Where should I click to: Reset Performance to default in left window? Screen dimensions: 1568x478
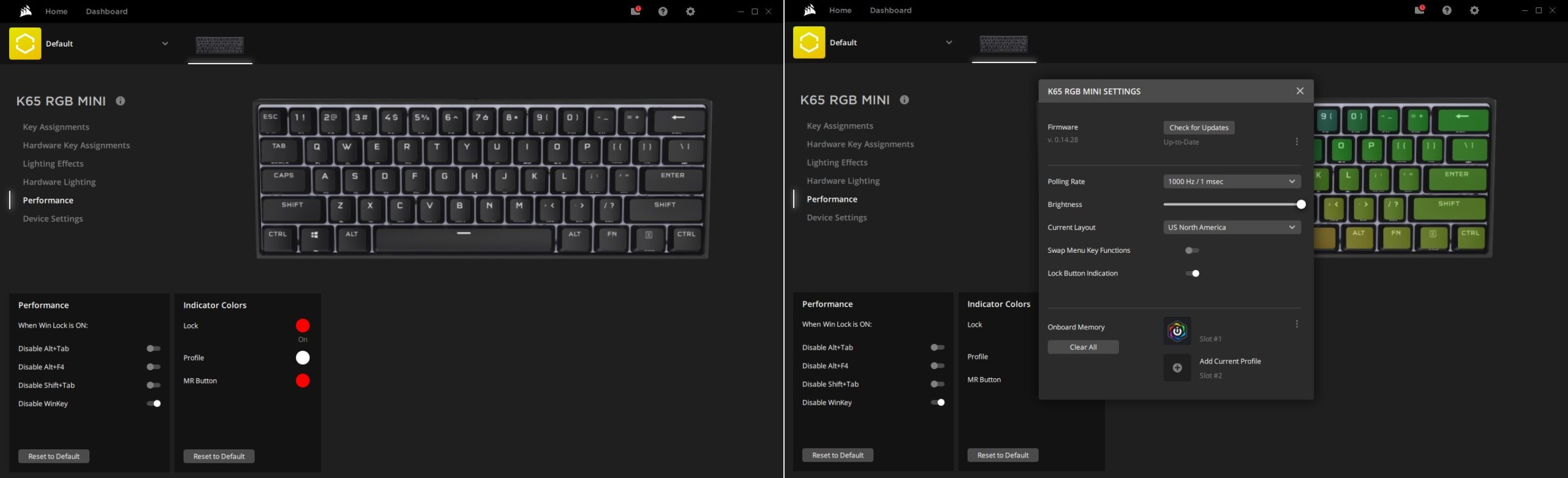(x=54, y=456)
